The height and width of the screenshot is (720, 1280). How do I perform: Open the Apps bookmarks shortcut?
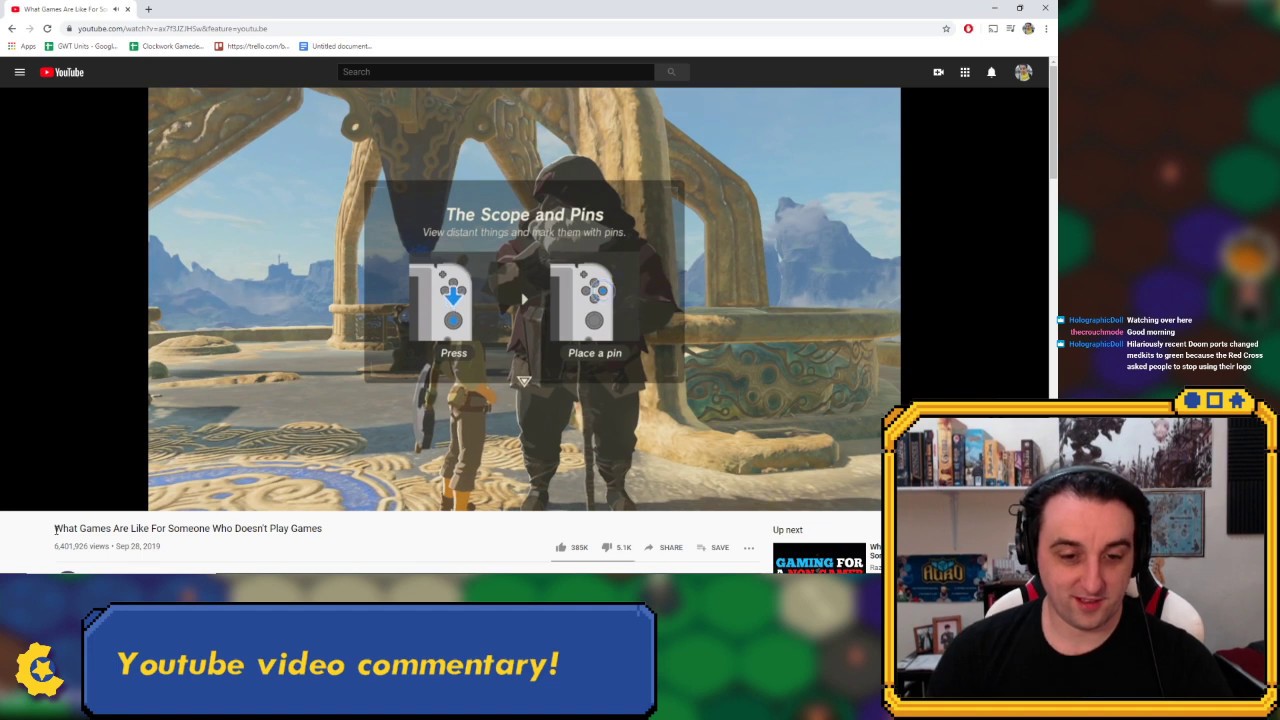(x=22, y=46)
